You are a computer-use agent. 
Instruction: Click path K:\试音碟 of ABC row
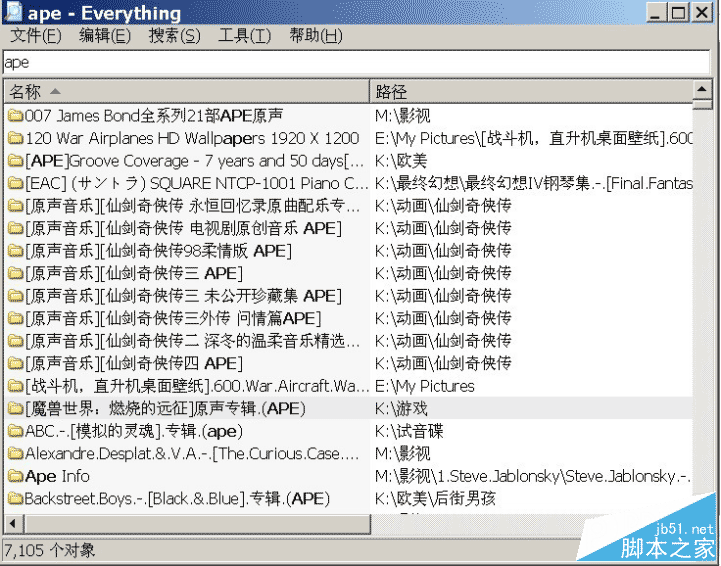(409, 431)
